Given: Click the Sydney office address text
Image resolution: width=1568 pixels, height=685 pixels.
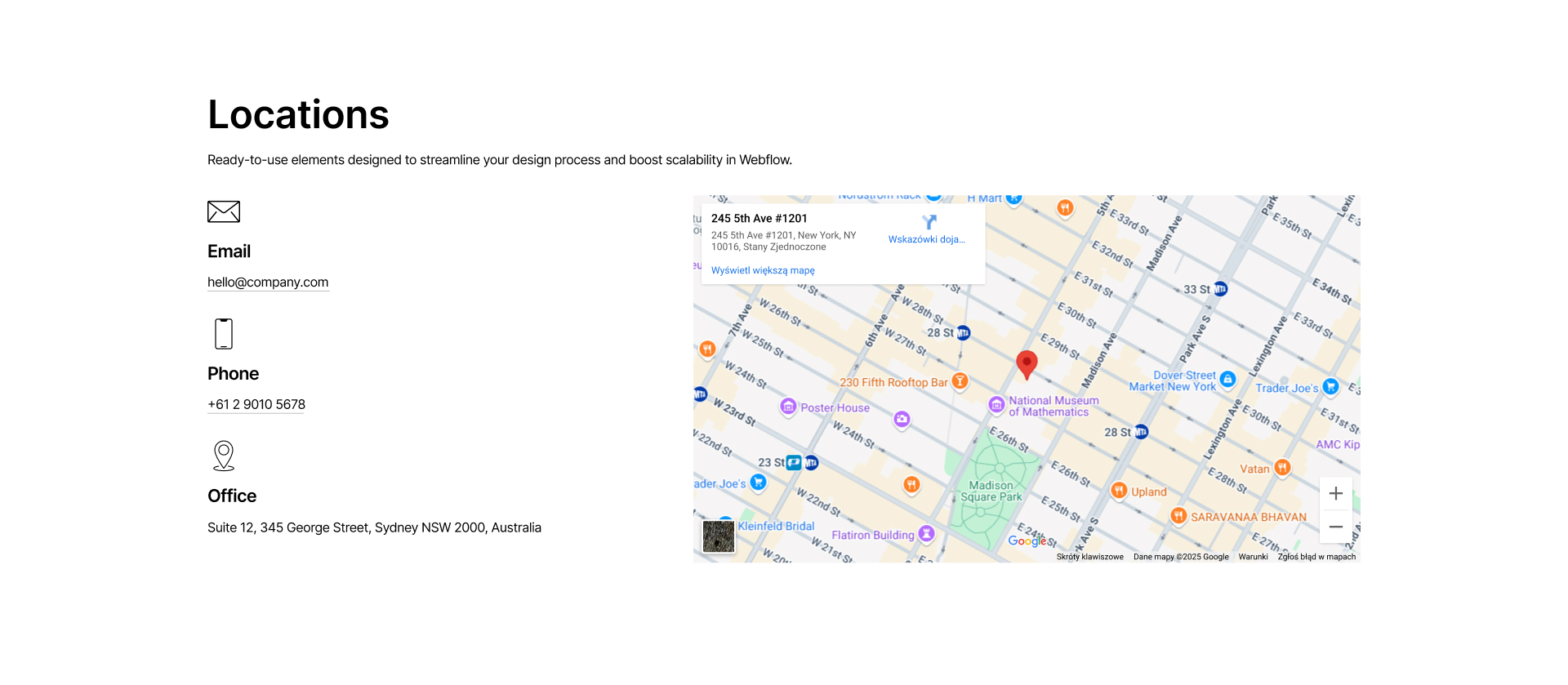Looking at the screenshot, I should coord(374,527).
